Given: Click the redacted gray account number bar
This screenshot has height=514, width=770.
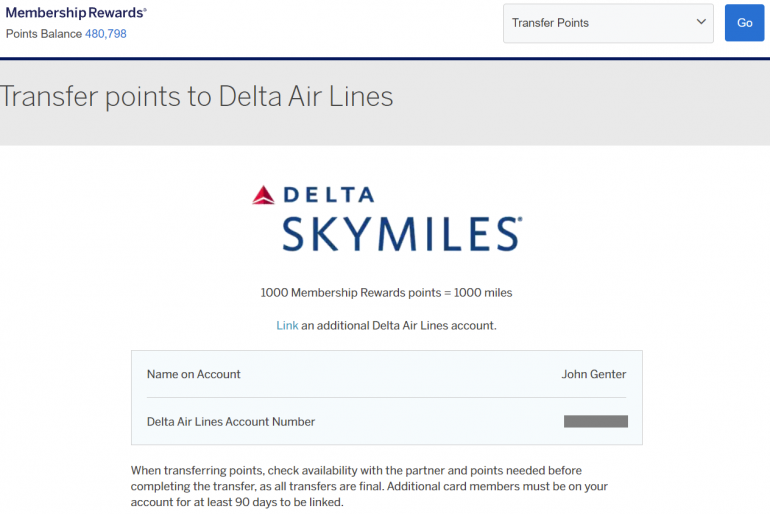Looking at the screenshot, I should pos(595,422).
